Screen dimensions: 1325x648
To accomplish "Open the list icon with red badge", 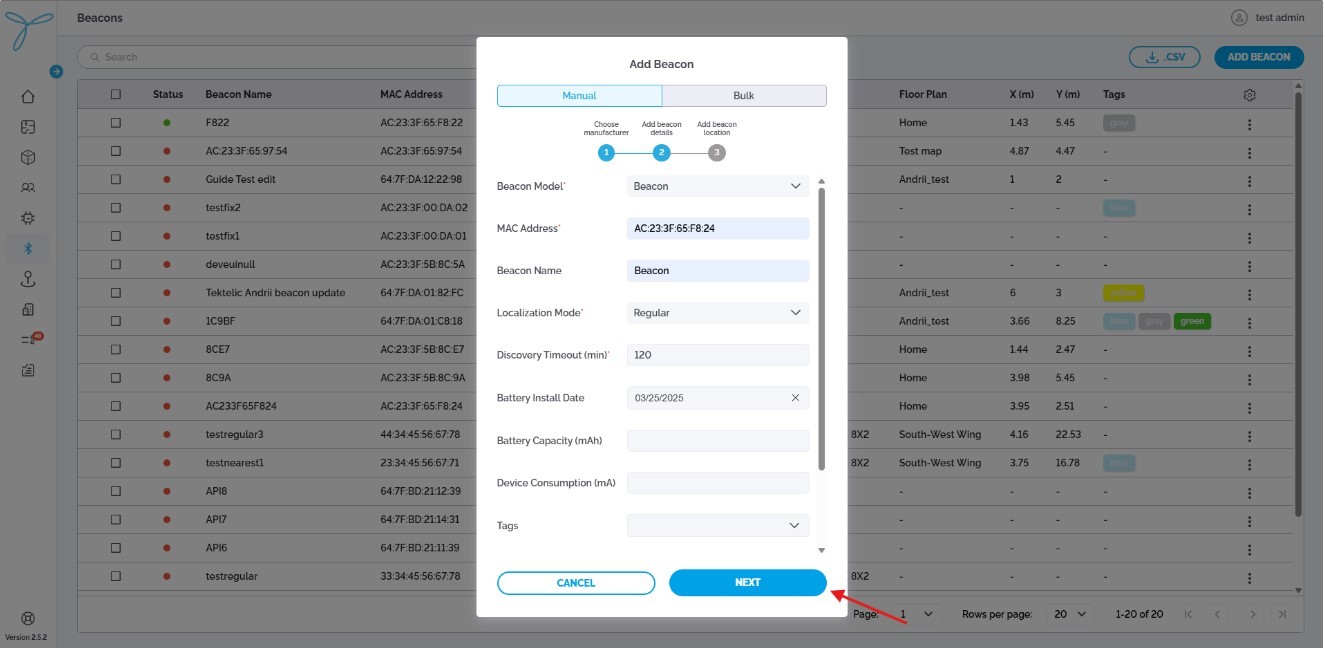I will pos(30,339).
